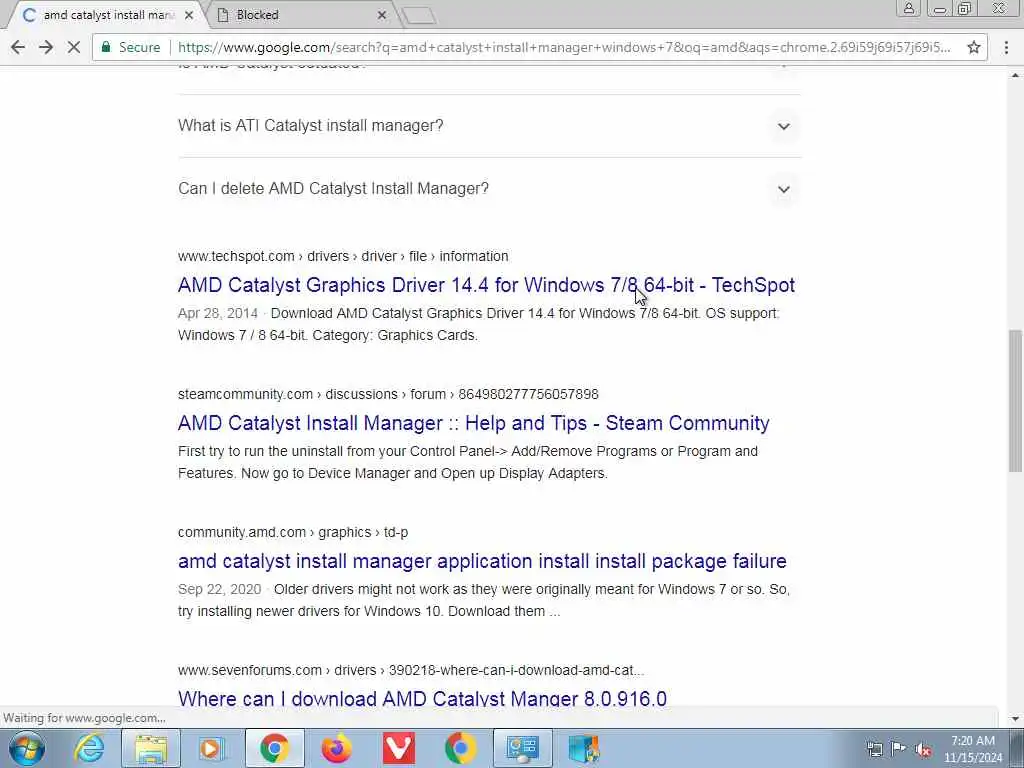Click the Chrome user profile icon
The width and height of the screenshot is (1024, 768).
point(908,8)
